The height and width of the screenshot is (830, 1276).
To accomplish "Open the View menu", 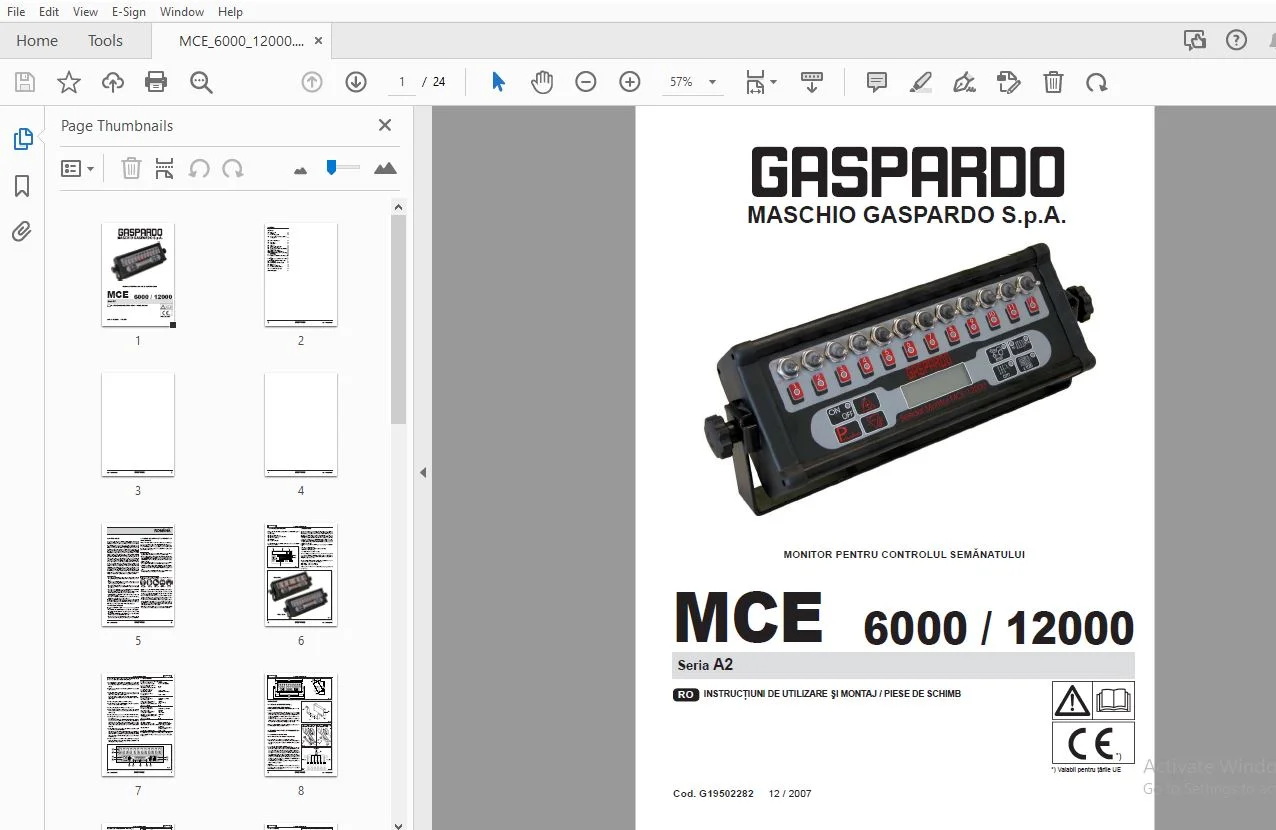I will pos(85,12).
